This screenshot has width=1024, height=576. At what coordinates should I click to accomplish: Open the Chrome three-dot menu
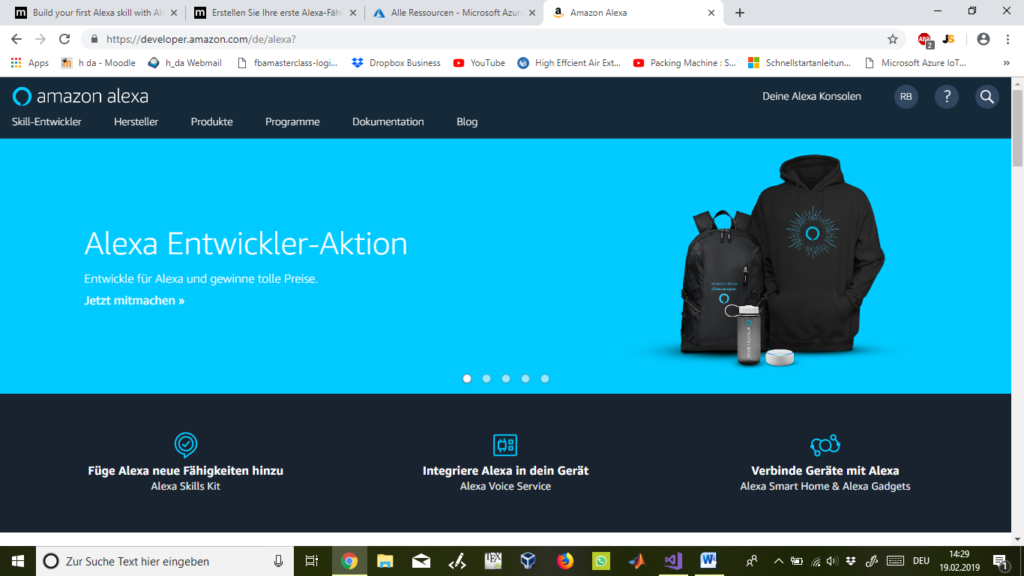(1008, 39)
